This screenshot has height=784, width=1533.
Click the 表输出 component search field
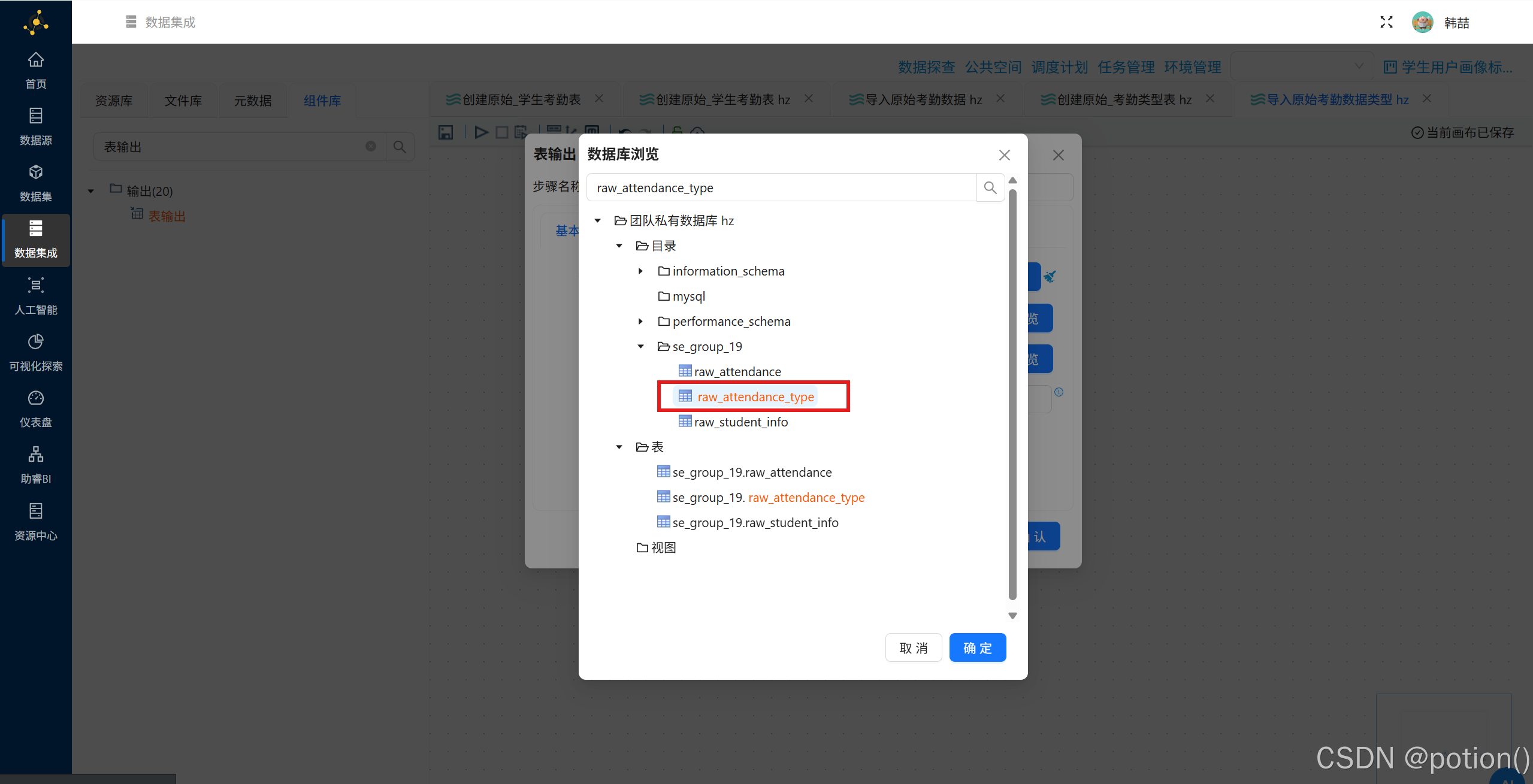[240, 147]
